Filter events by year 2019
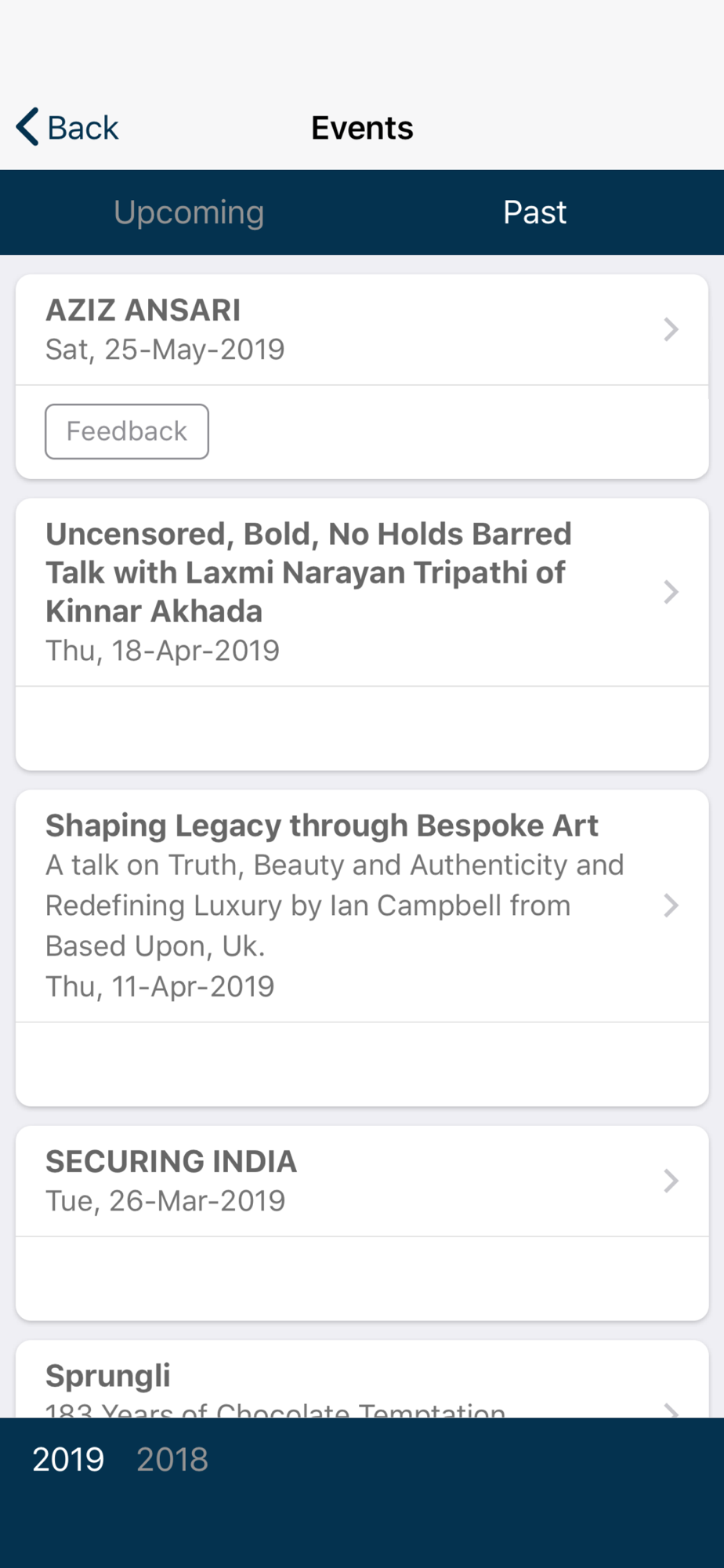The height and width of the screenshot is (1568, 724). point(68,1459)
